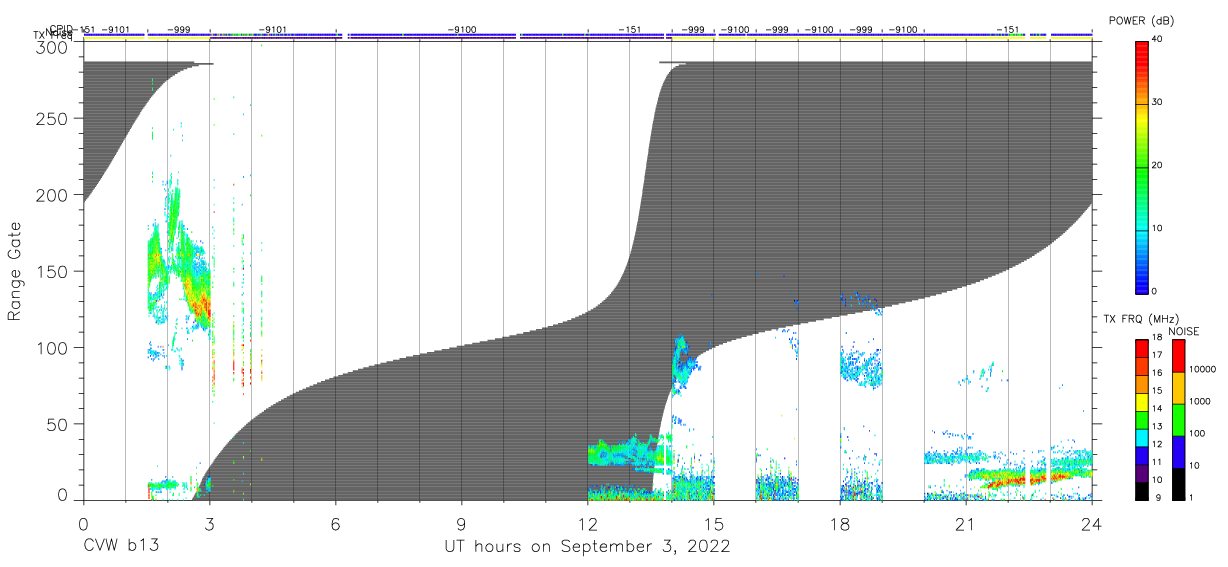This screenshot has width=1228, height=567.
Task: Click the 15 tick on UT hours axis
Action: [x=714, y=523]
